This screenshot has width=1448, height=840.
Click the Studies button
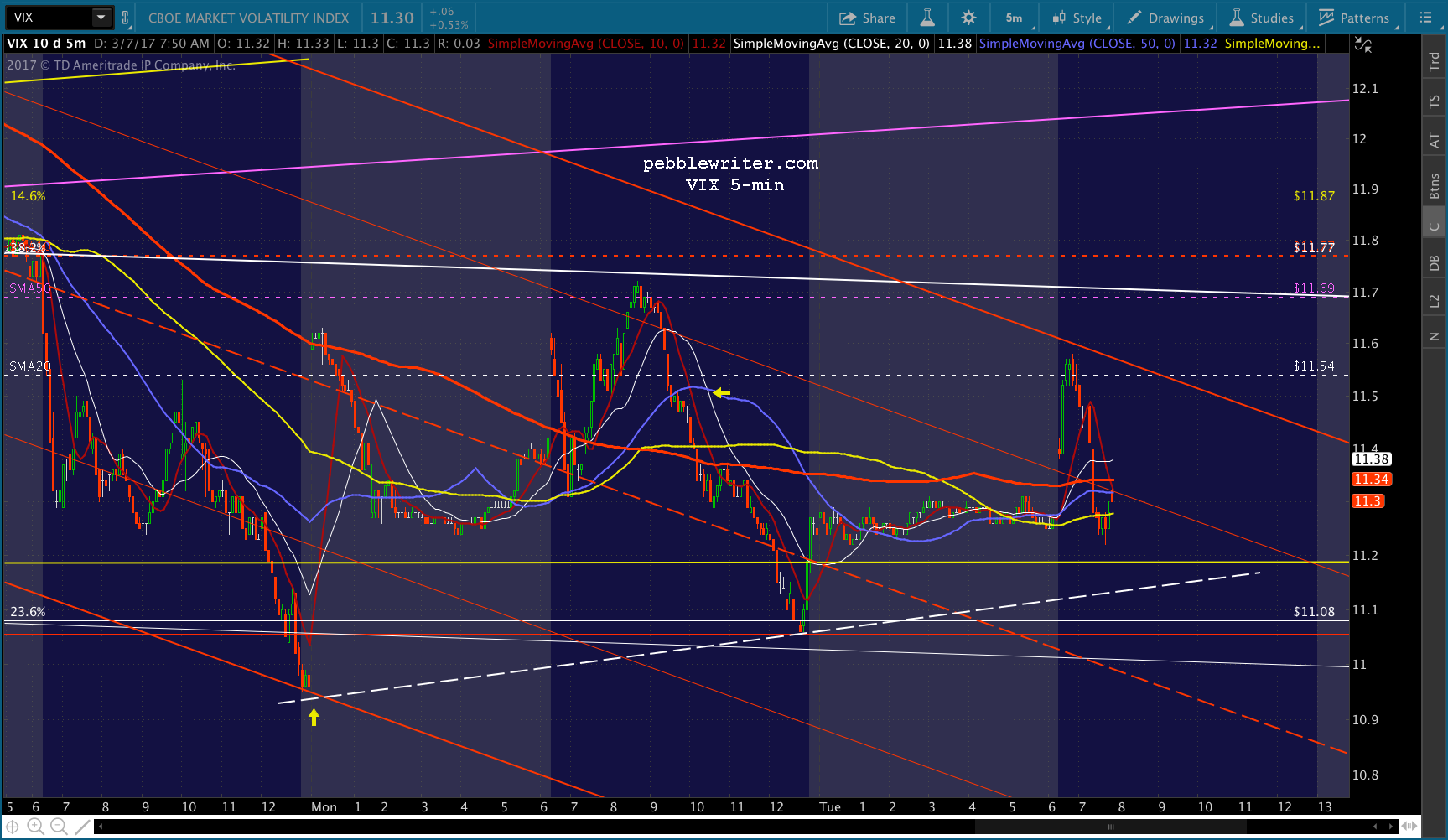point(1262,18)
